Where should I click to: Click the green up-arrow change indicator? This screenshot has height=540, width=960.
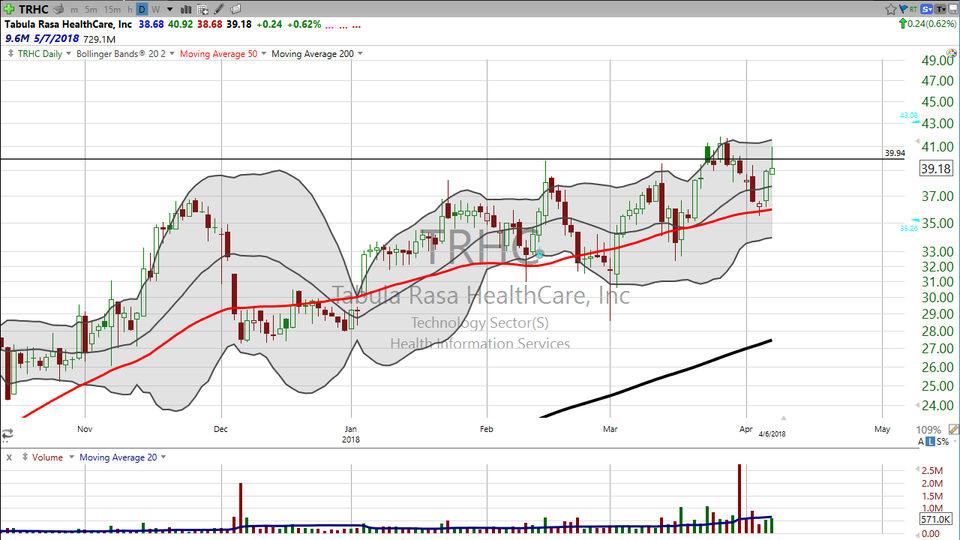coord(902,24)
